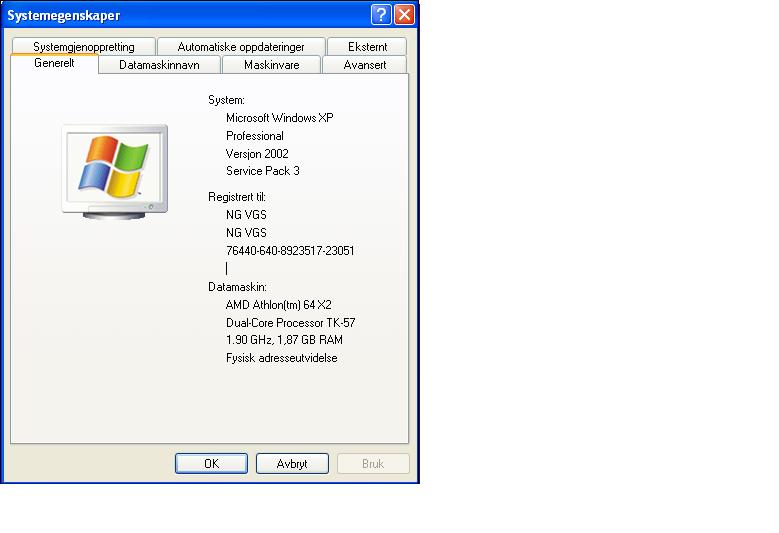
Task: Click the Avbryt button
Action: point(292,463)
